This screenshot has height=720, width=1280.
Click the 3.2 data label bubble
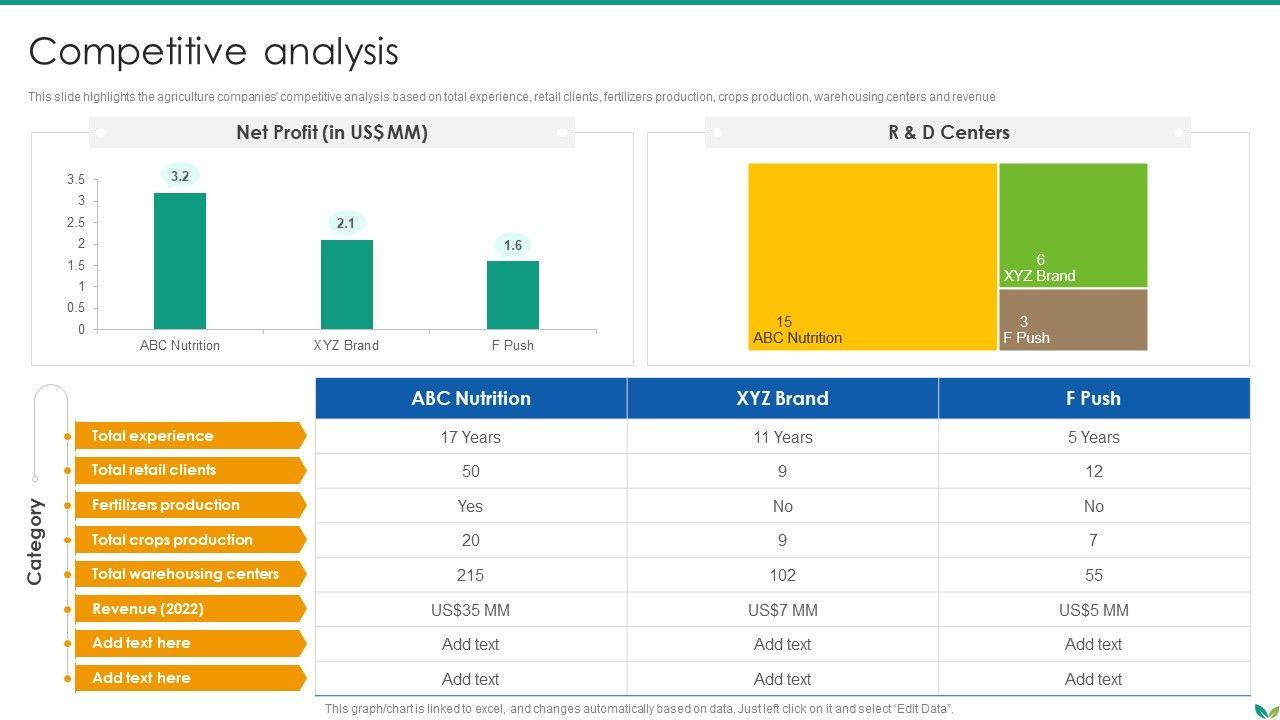(180, 176)
